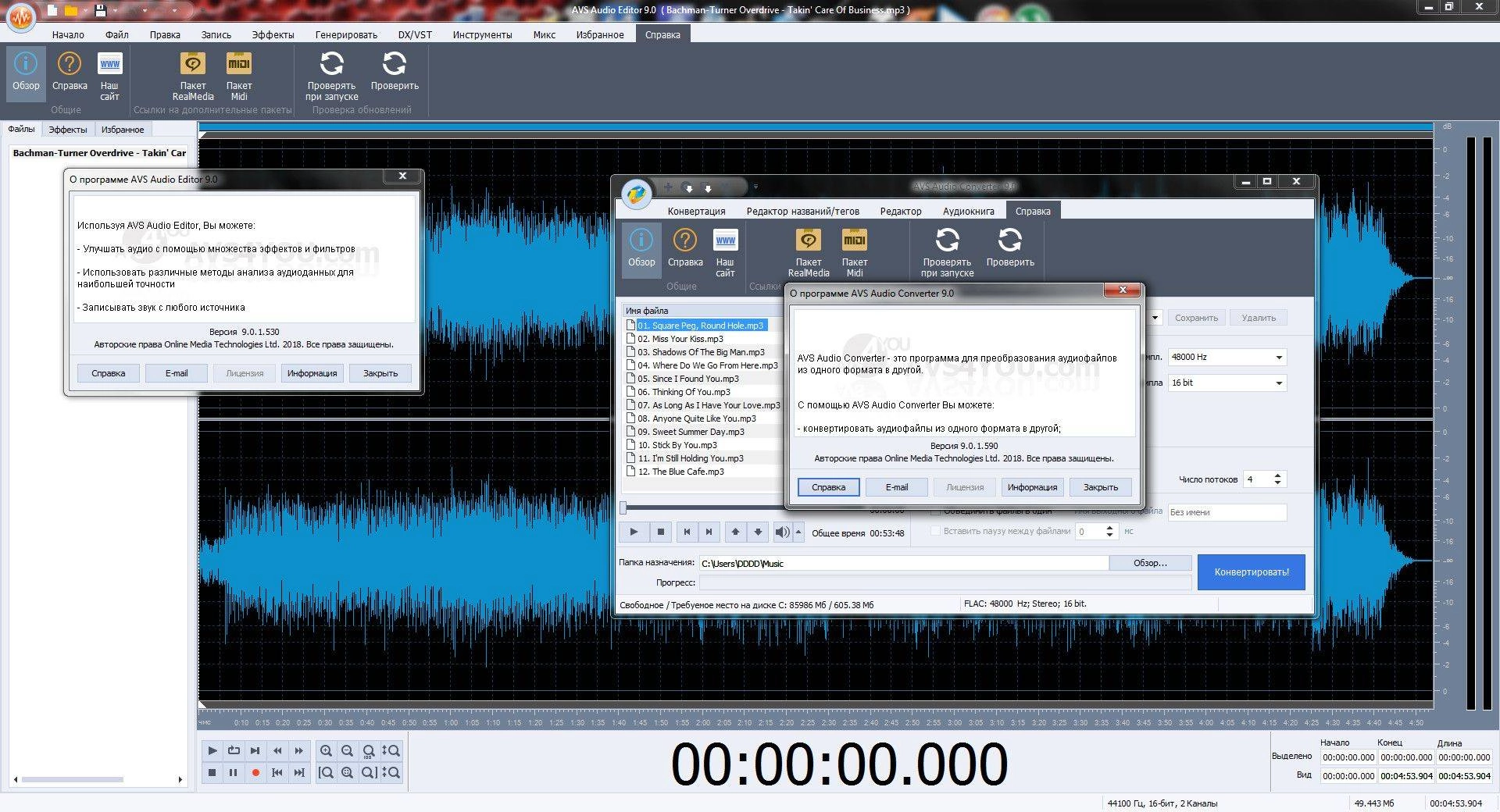Click E-mail in Audio Converter about dialog
The width and height of the screenshot is (1500, 812).
[x=897, y=487]
